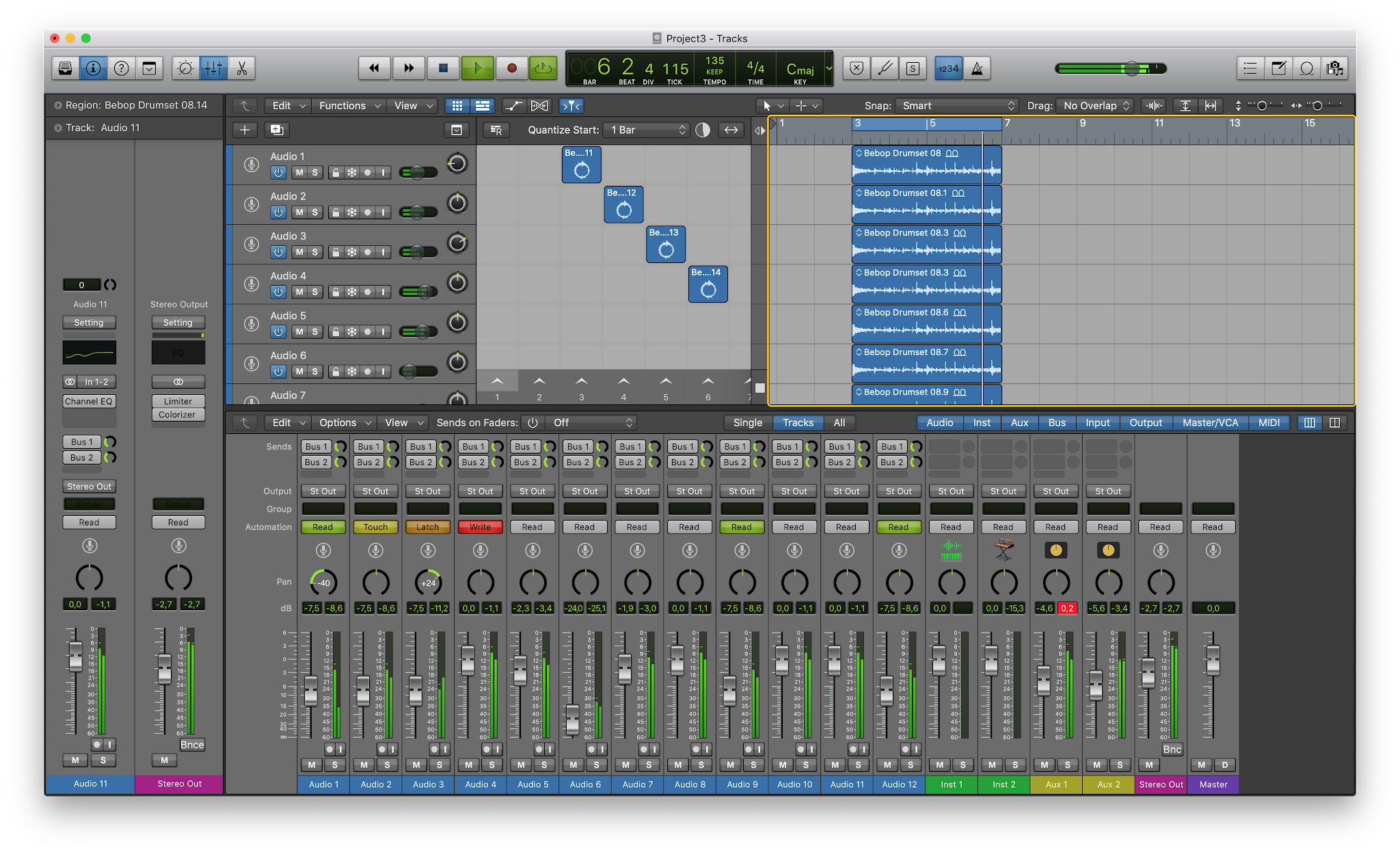Open the Mixer with the sliders icon
This screenshot has height=854, width=1400.
[213, 68]
